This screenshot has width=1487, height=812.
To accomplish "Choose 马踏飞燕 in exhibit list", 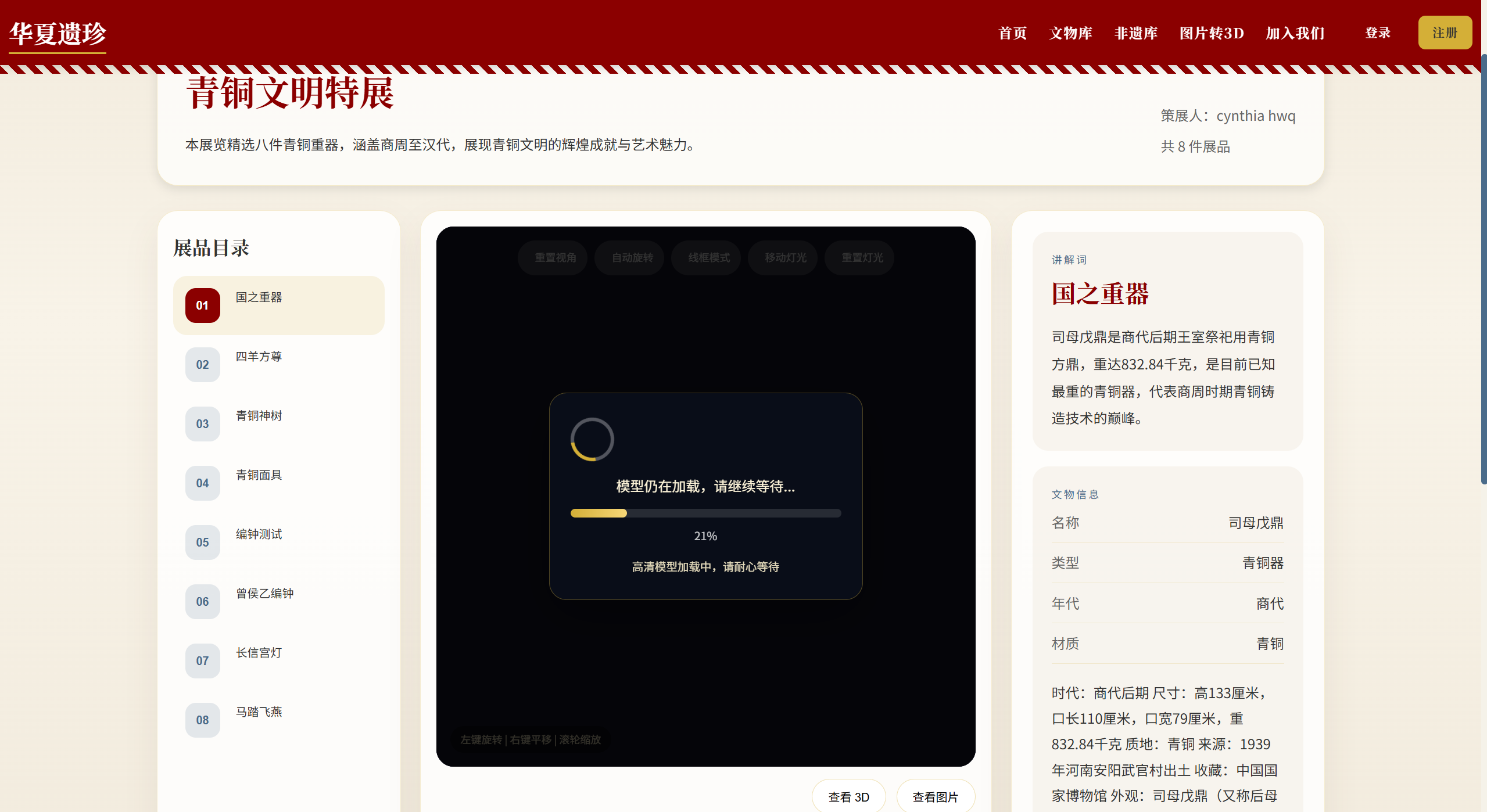I will click(x=279, y=720).
